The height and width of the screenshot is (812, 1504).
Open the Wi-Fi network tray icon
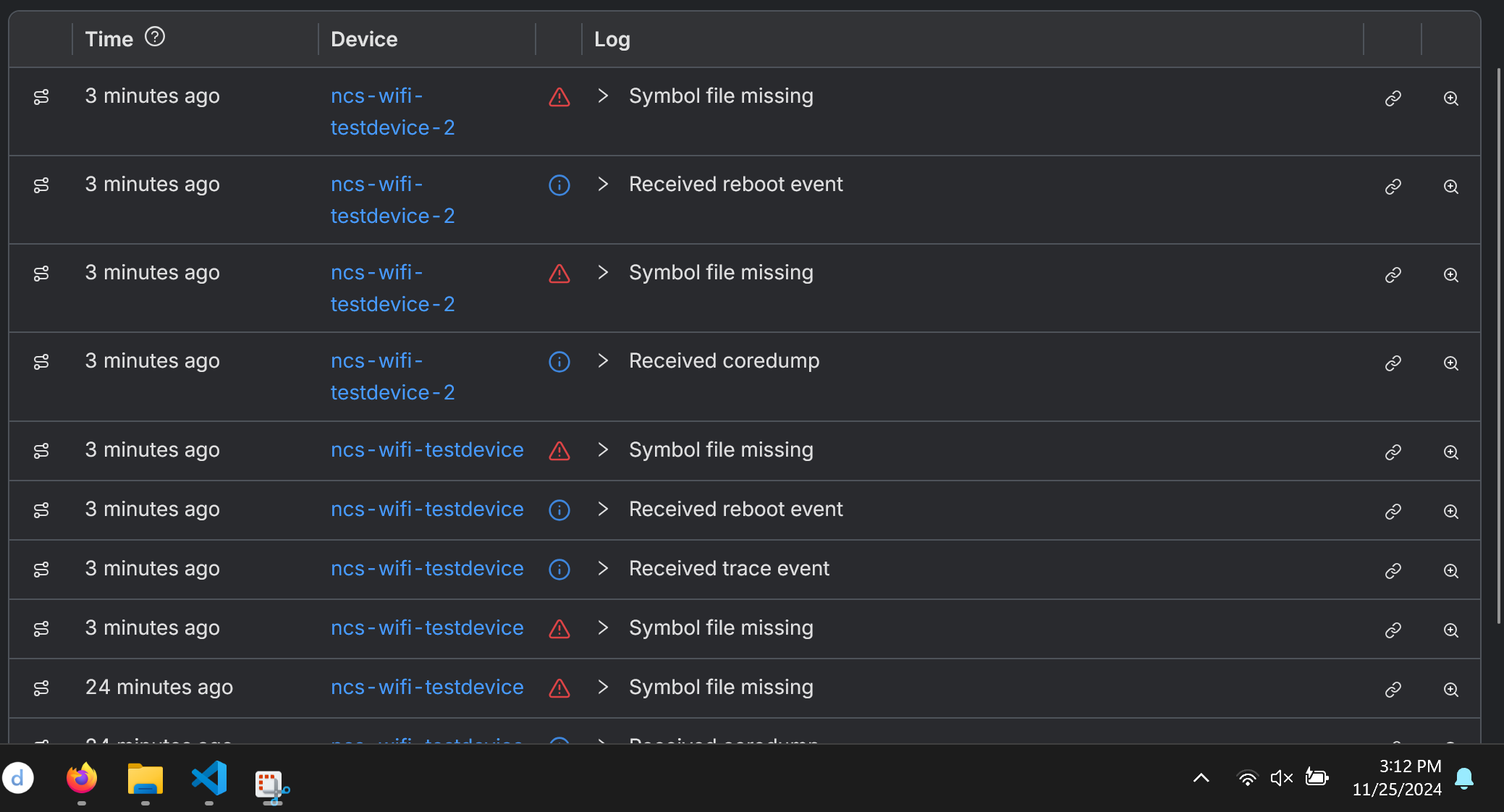1247,778
